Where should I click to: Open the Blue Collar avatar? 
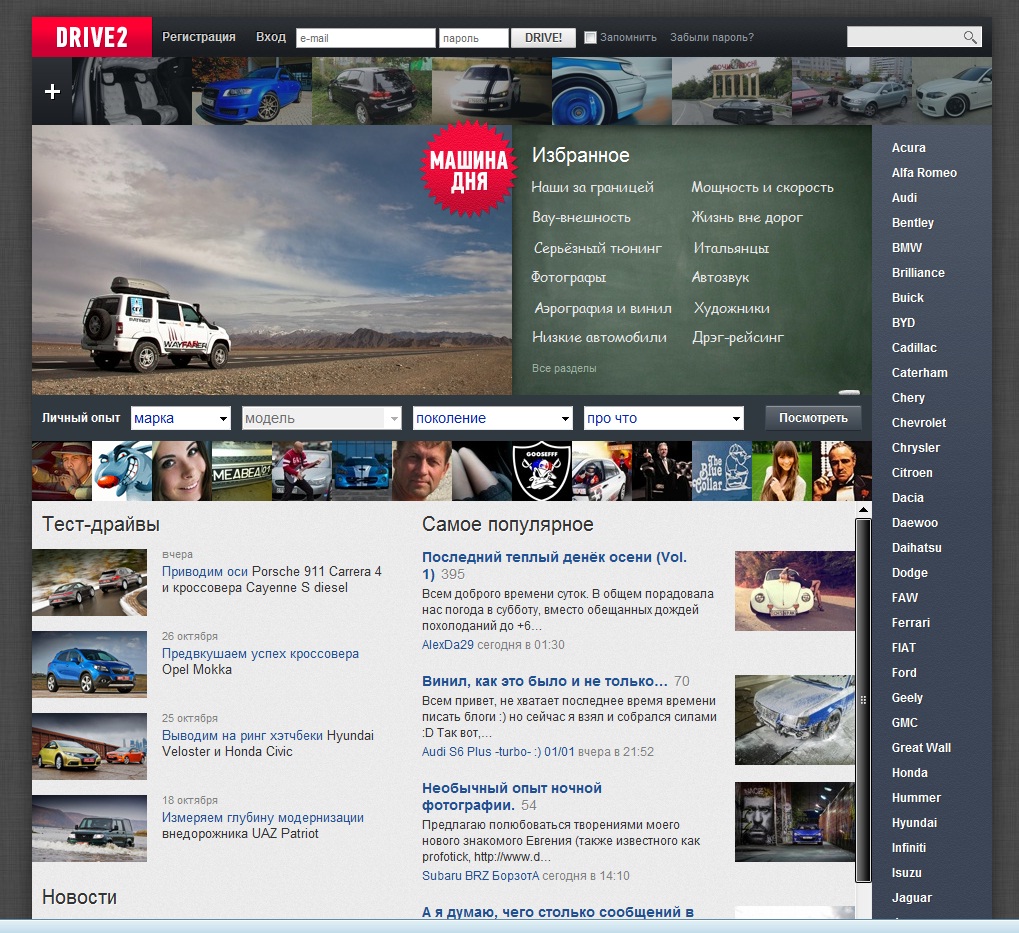click(721, 471)
